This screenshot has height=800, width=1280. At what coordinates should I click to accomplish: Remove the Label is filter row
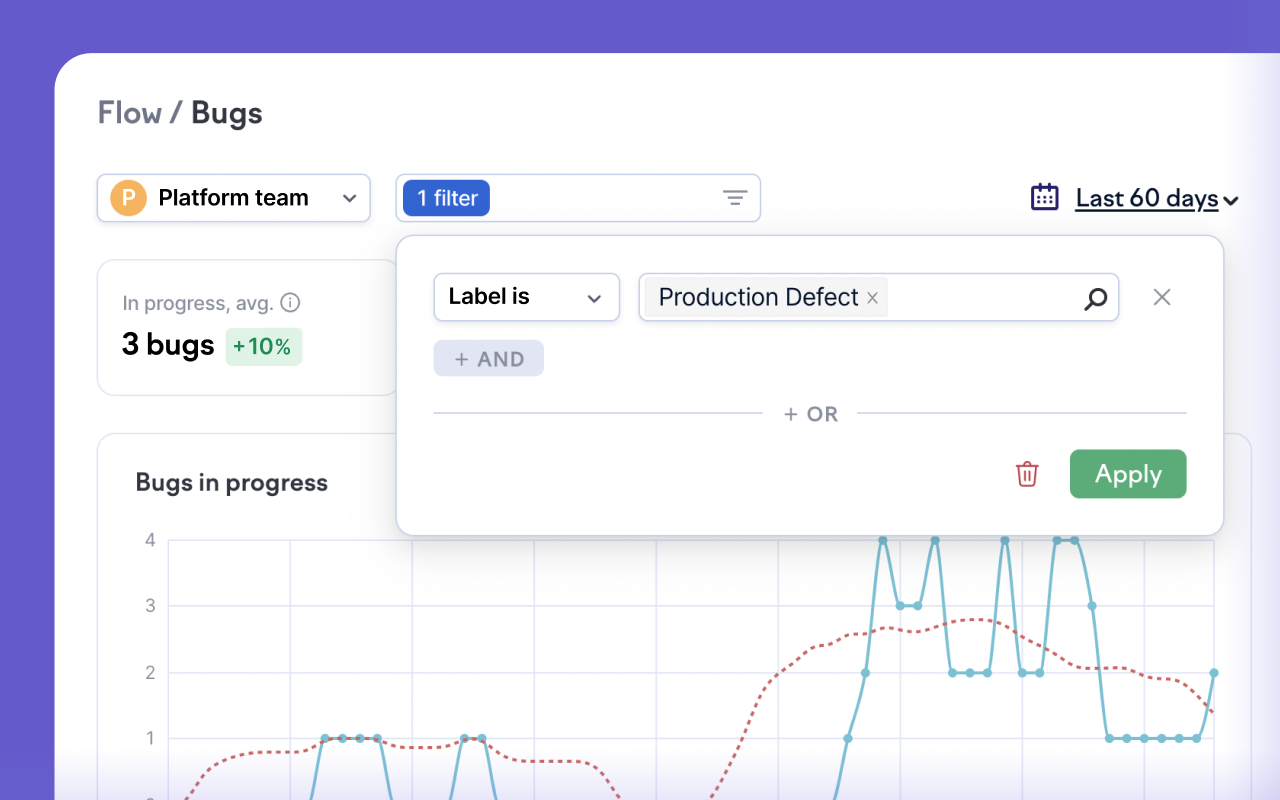pyautogui.click(x=1161, y=297)
